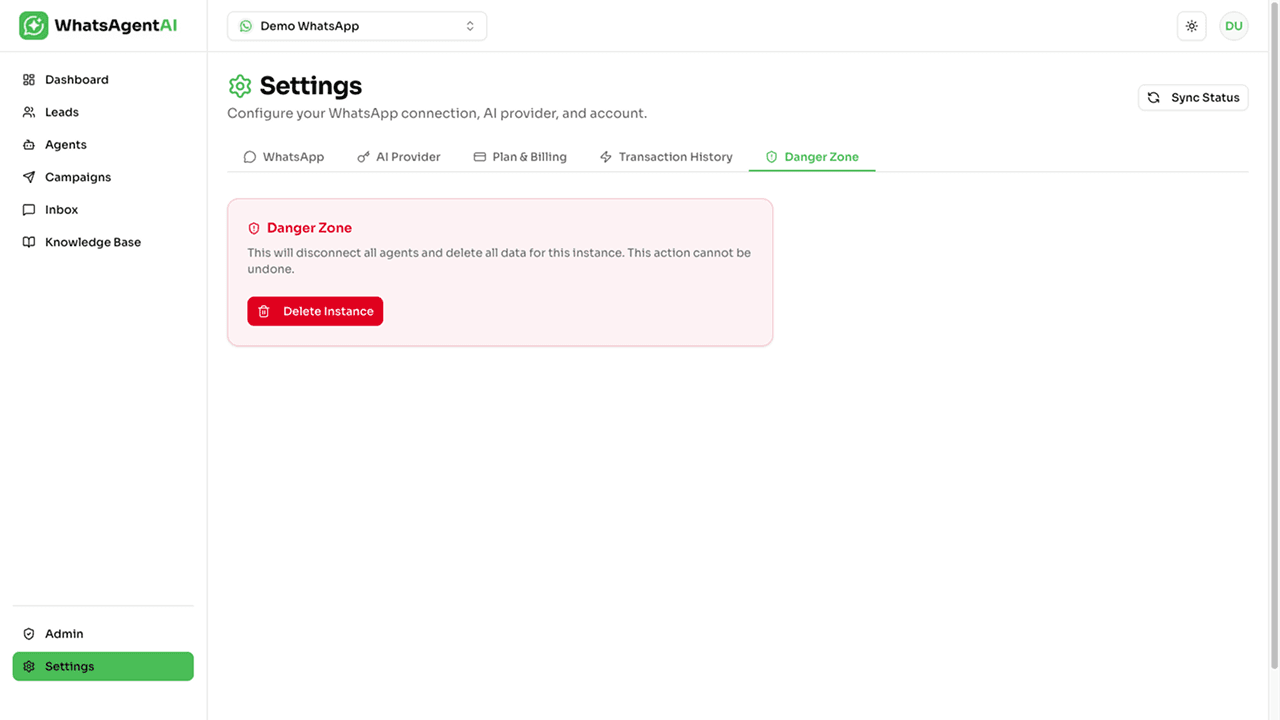Image resolution: width=1280 pixels, height=720 pixels.
Task: Expand the instance selector chevrons
Action: click(470, 26)
